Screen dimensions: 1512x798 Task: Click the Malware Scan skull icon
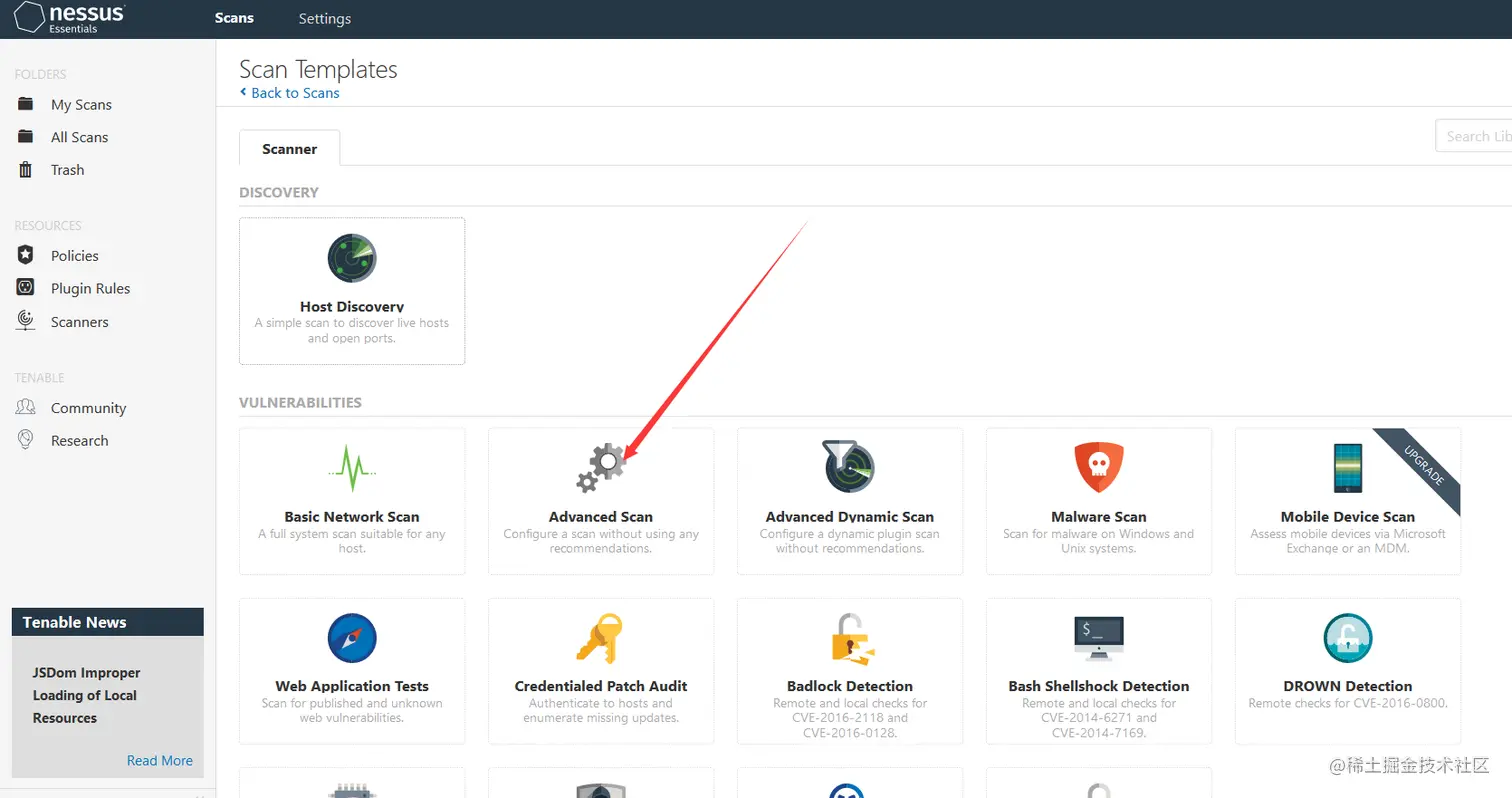[1099, 467]
